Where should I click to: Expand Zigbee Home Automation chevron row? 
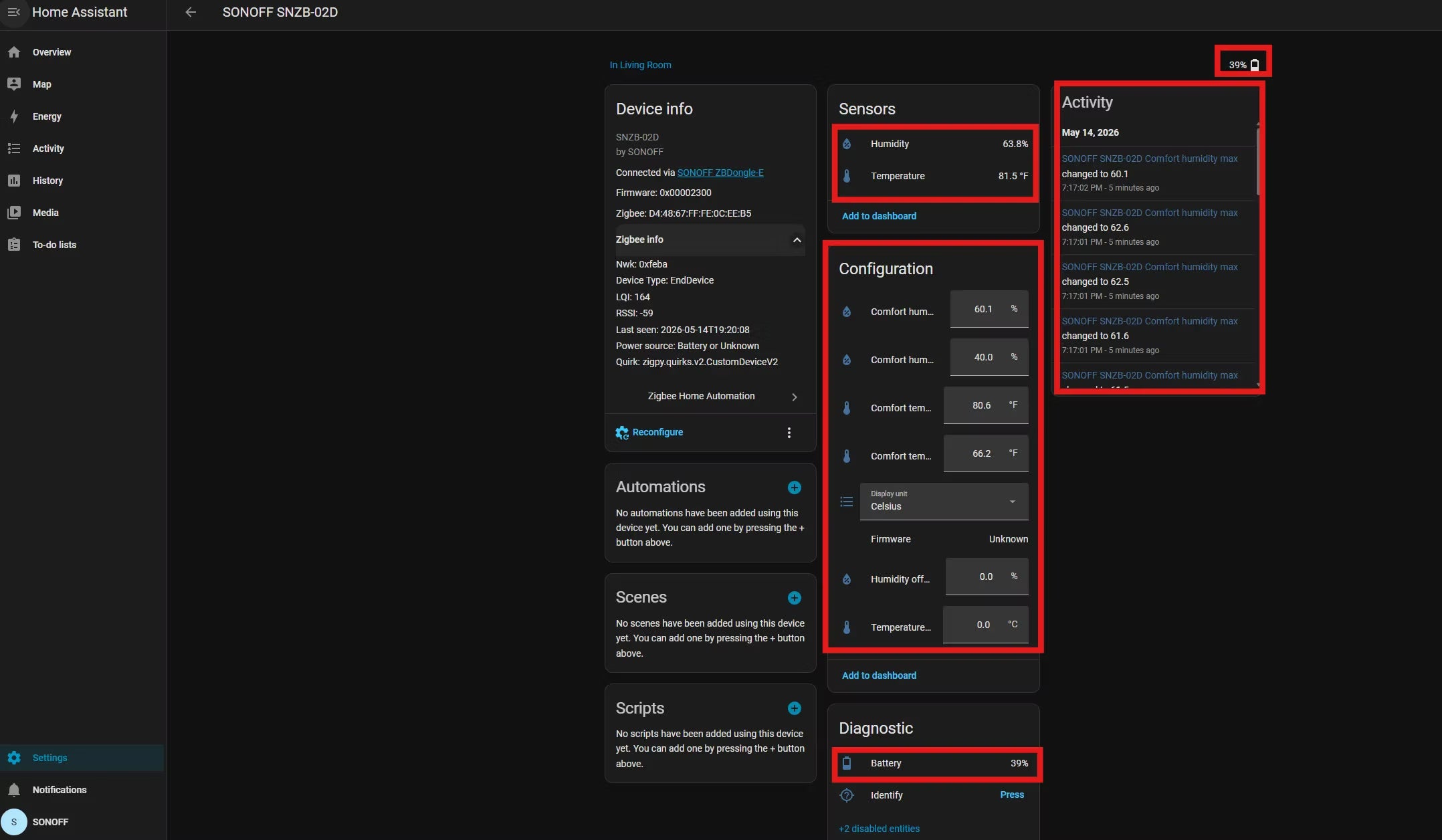710,397
